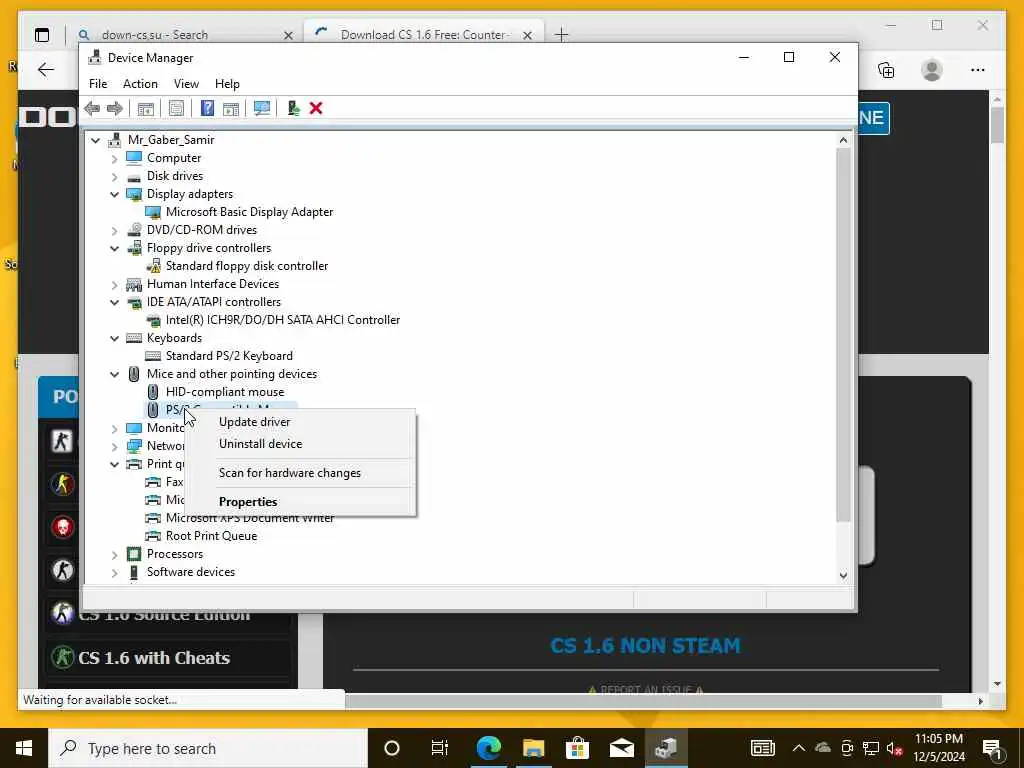Image resolution: width=1024 pixels, height=768 pixels.
Task: Open Mail app from taskbar
Action: 622,748
